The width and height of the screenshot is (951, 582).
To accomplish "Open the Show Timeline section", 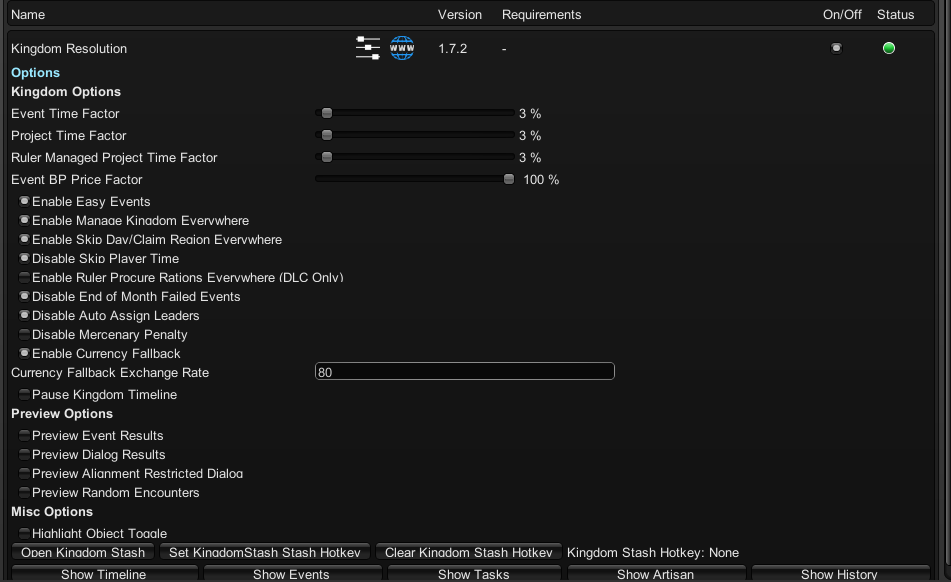I will point(104,574).
